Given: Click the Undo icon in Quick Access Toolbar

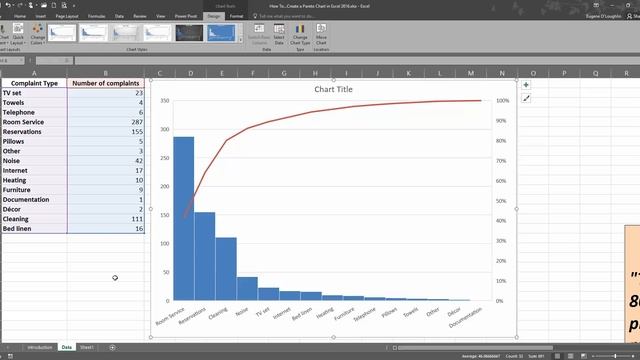Looking at the screenshot, I should click(8, 5).
